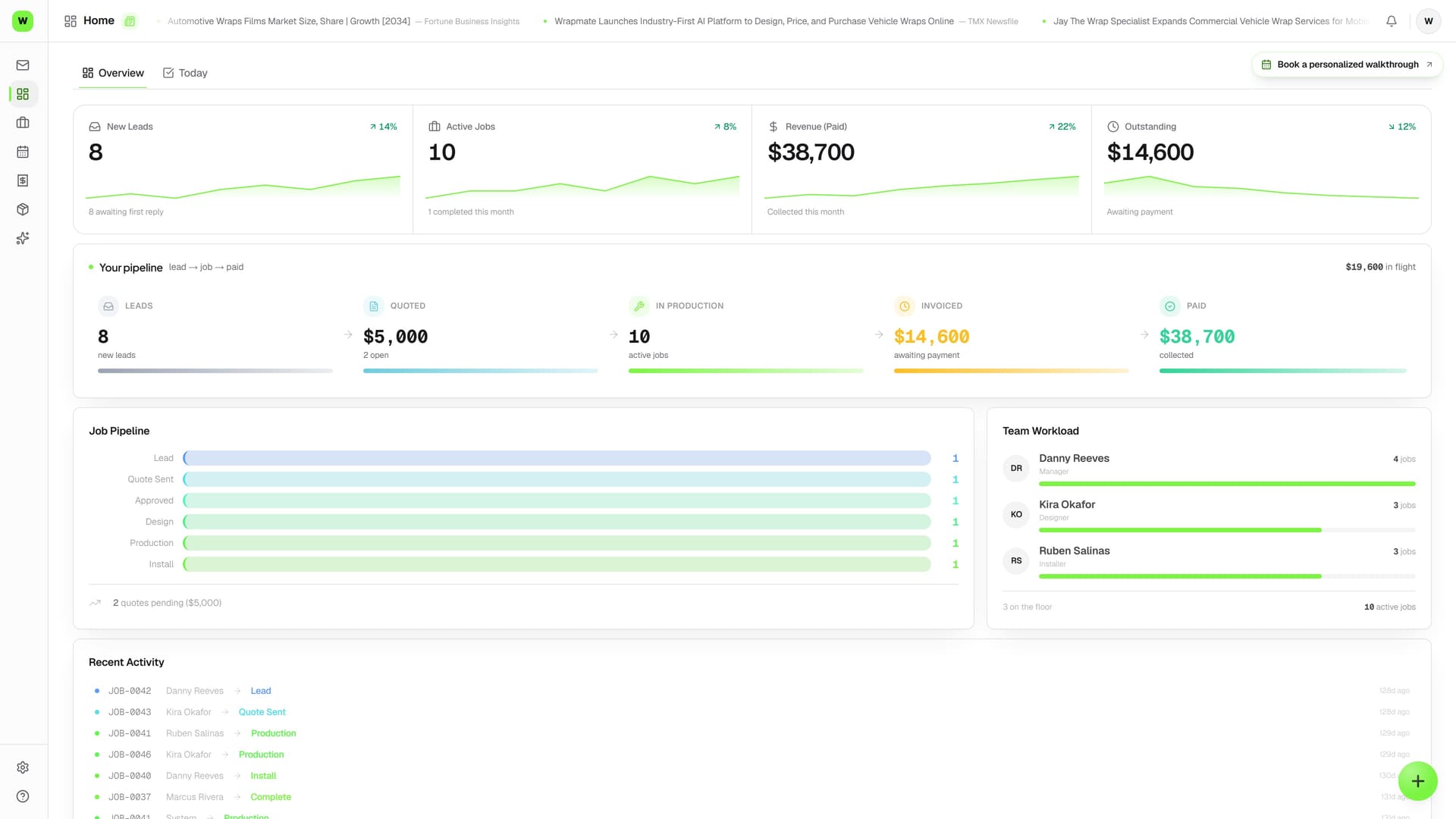Image resolution: width=1456 pixels, height=819 pixels.
Task: Click the Complete status for JOB-0037
Action: tap(271, 797)
